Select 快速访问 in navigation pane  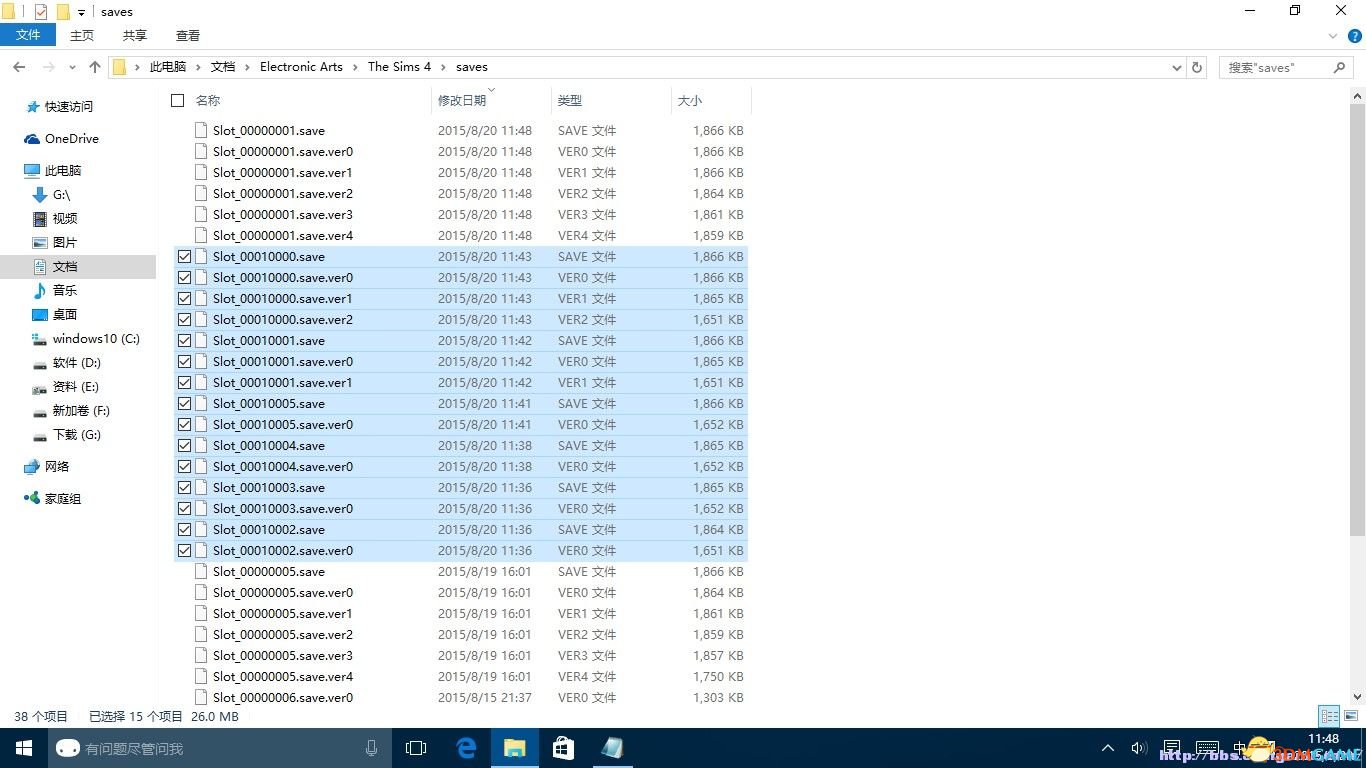(69, 107)
